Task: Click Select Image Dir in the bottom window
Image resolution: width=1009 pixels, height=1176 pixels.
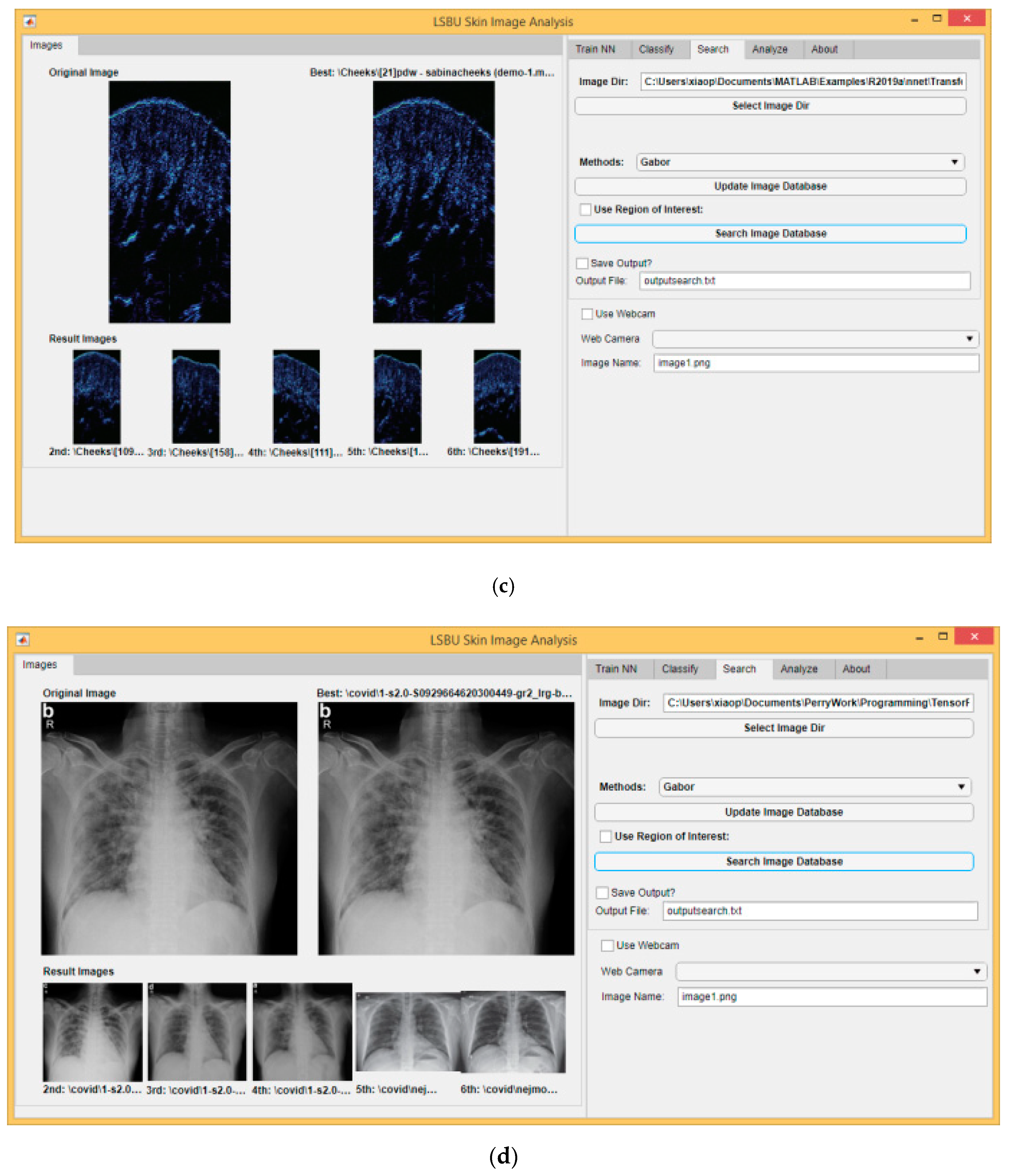Action: point(784,728)
